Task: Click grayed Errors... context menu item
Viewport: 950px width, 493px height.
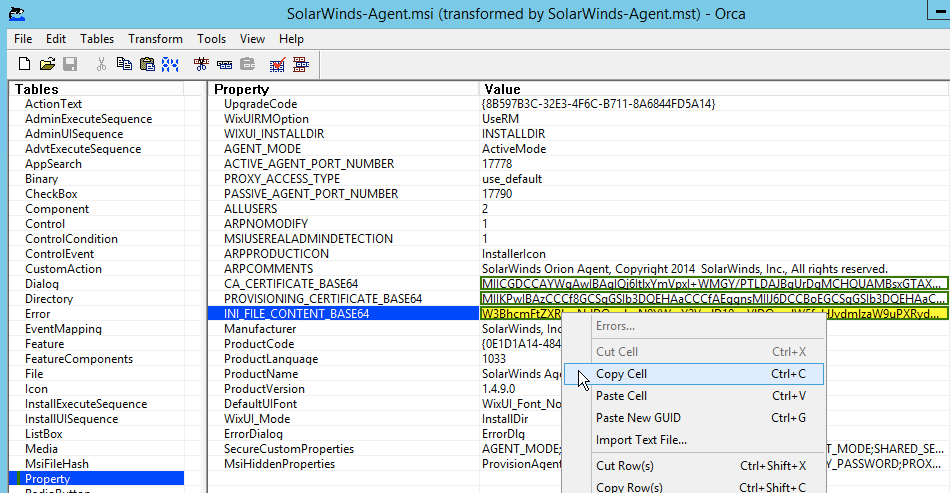Action: point(694,326)
